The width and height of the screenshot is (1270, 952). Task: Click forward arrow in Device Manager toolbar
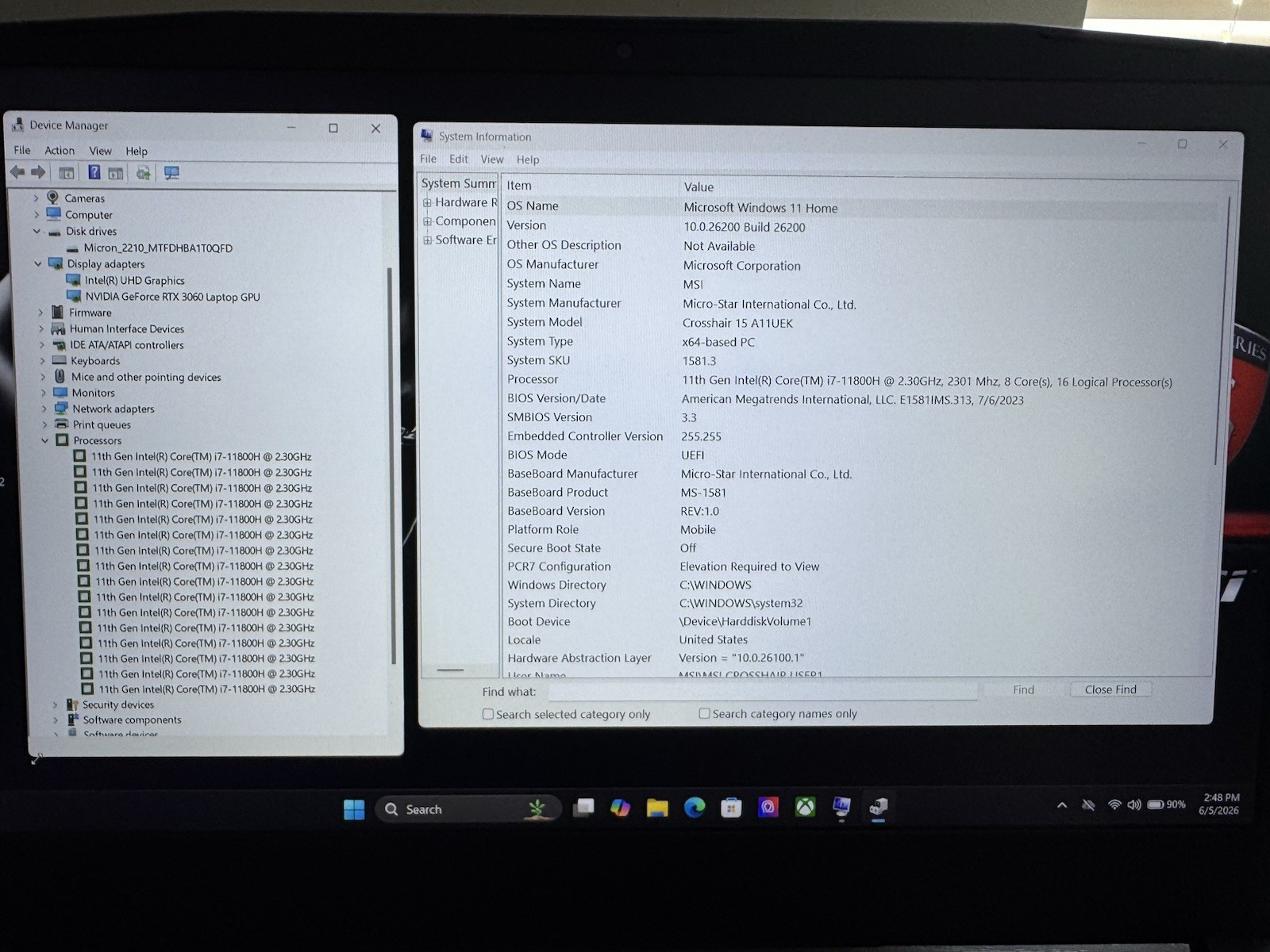(37, 172)
